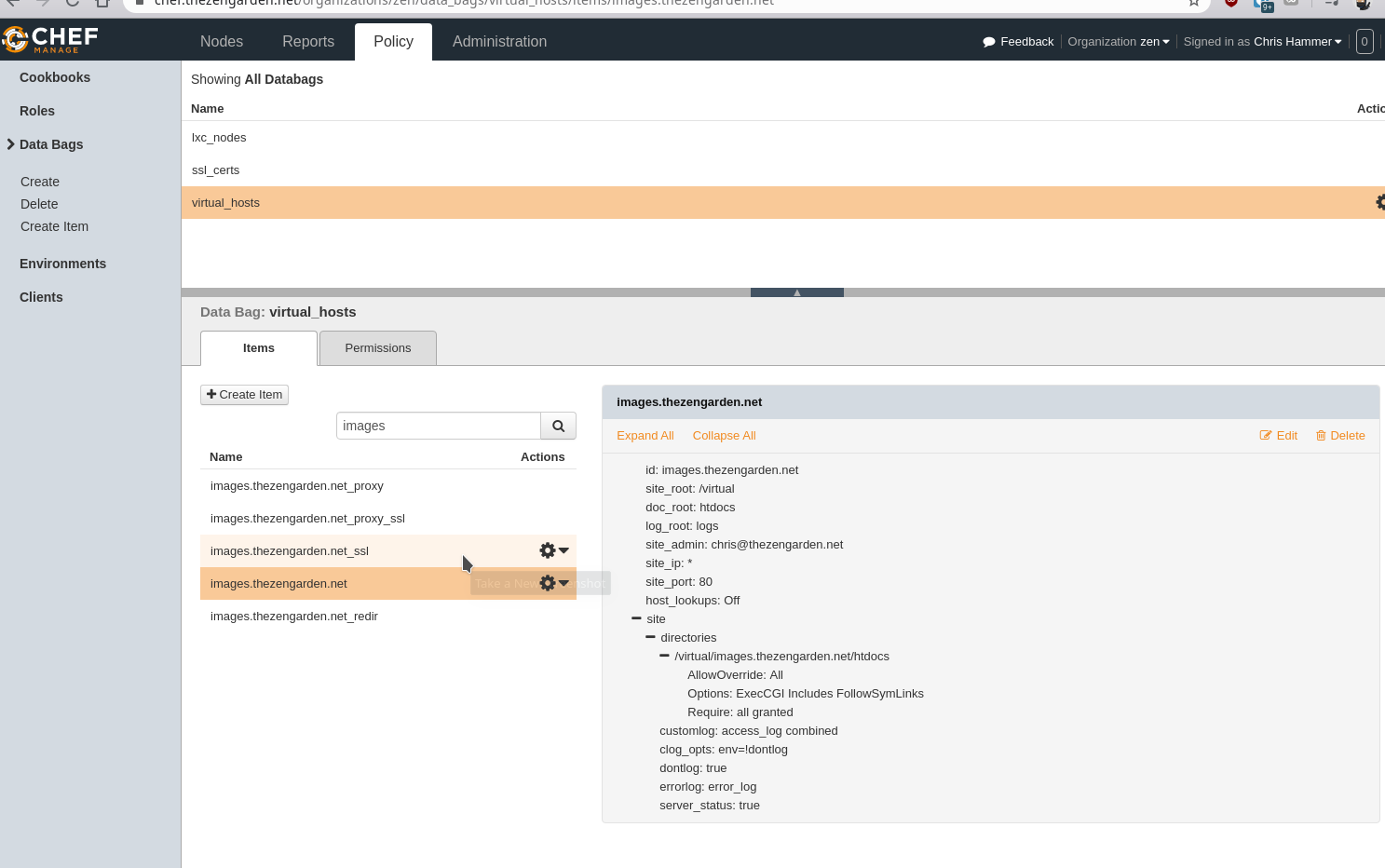Image resolution: width=1385 pixels, height=868 pixels.
Task: Delete the images.thezengarden.net item from detail panel
Action: pos(1340,436)
